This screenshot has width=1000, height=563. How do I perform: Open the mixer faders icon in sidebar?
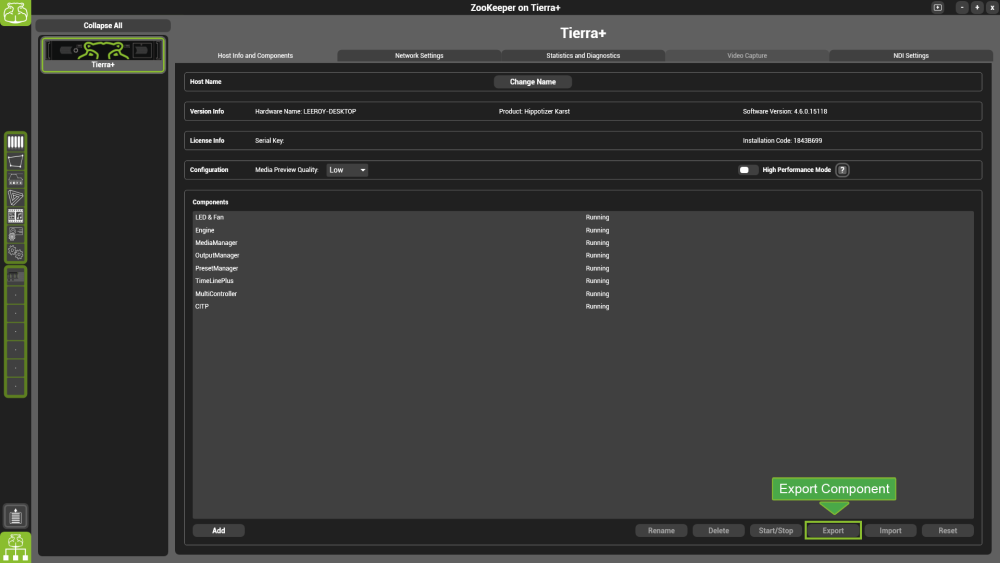(x=15, y=142)
